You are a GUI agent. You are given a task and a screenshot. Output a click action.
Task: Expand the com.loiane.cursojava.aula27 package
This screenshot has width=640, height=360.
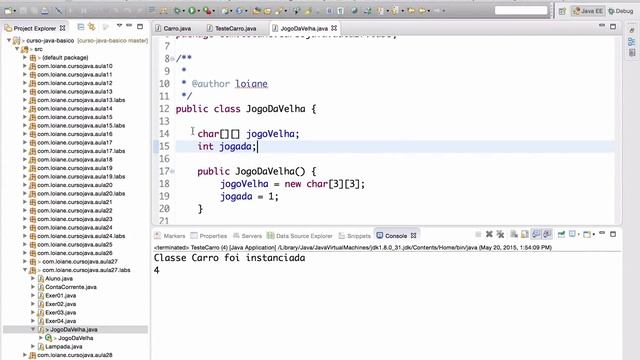pos(25,261)
